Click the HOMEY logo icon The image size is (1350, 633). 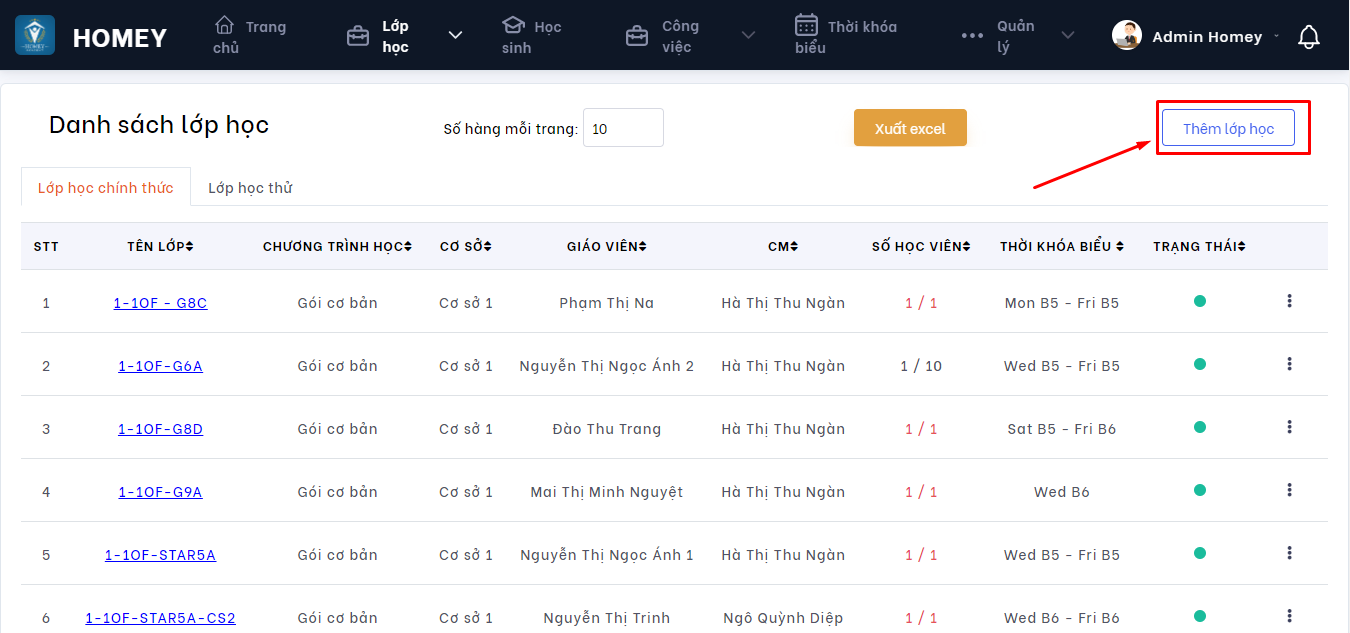coord(35,35)
